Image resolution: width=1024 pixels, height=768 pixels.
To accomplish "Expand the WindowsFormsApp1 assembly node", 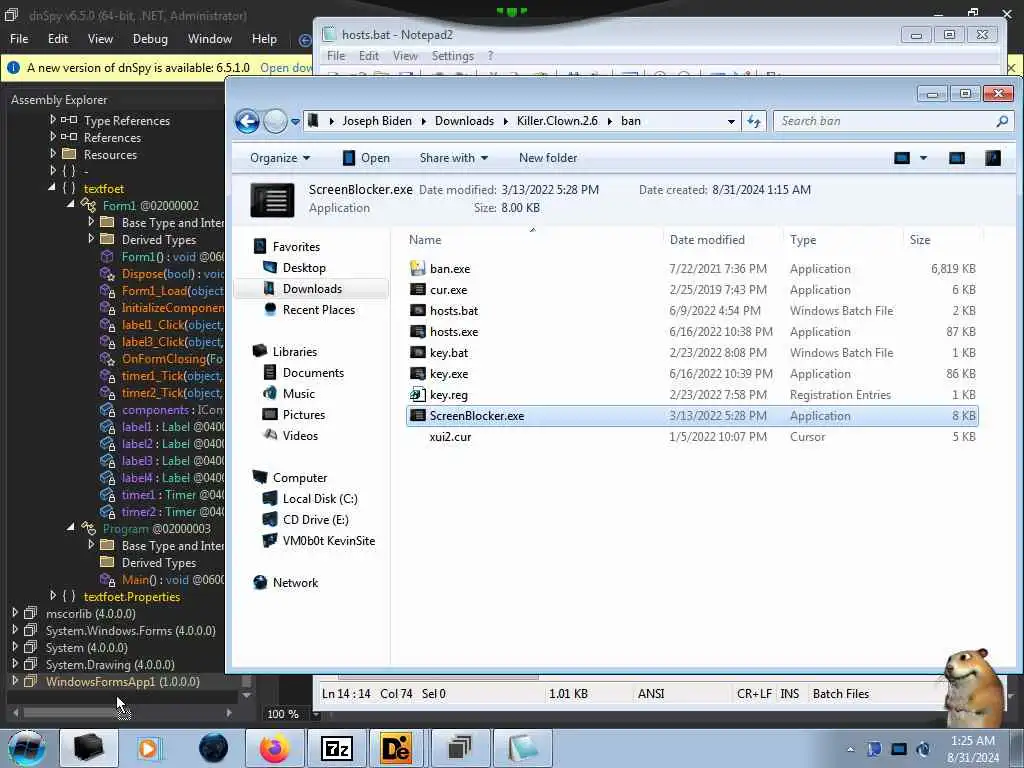I will tap(15, 680).
